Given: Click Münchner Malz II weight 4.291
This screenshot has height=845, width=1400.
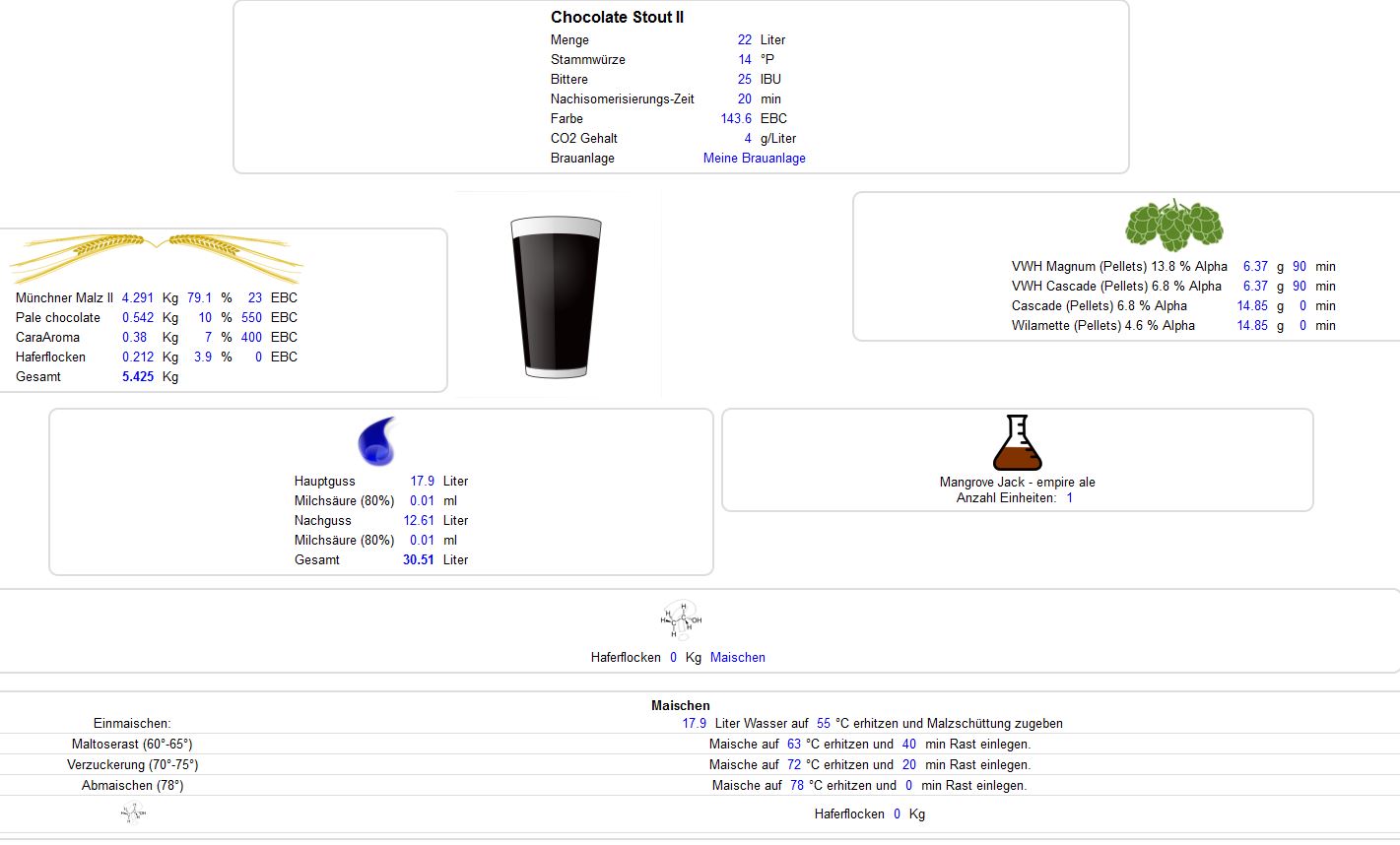Looking at the screenshot, I should 138,297.
